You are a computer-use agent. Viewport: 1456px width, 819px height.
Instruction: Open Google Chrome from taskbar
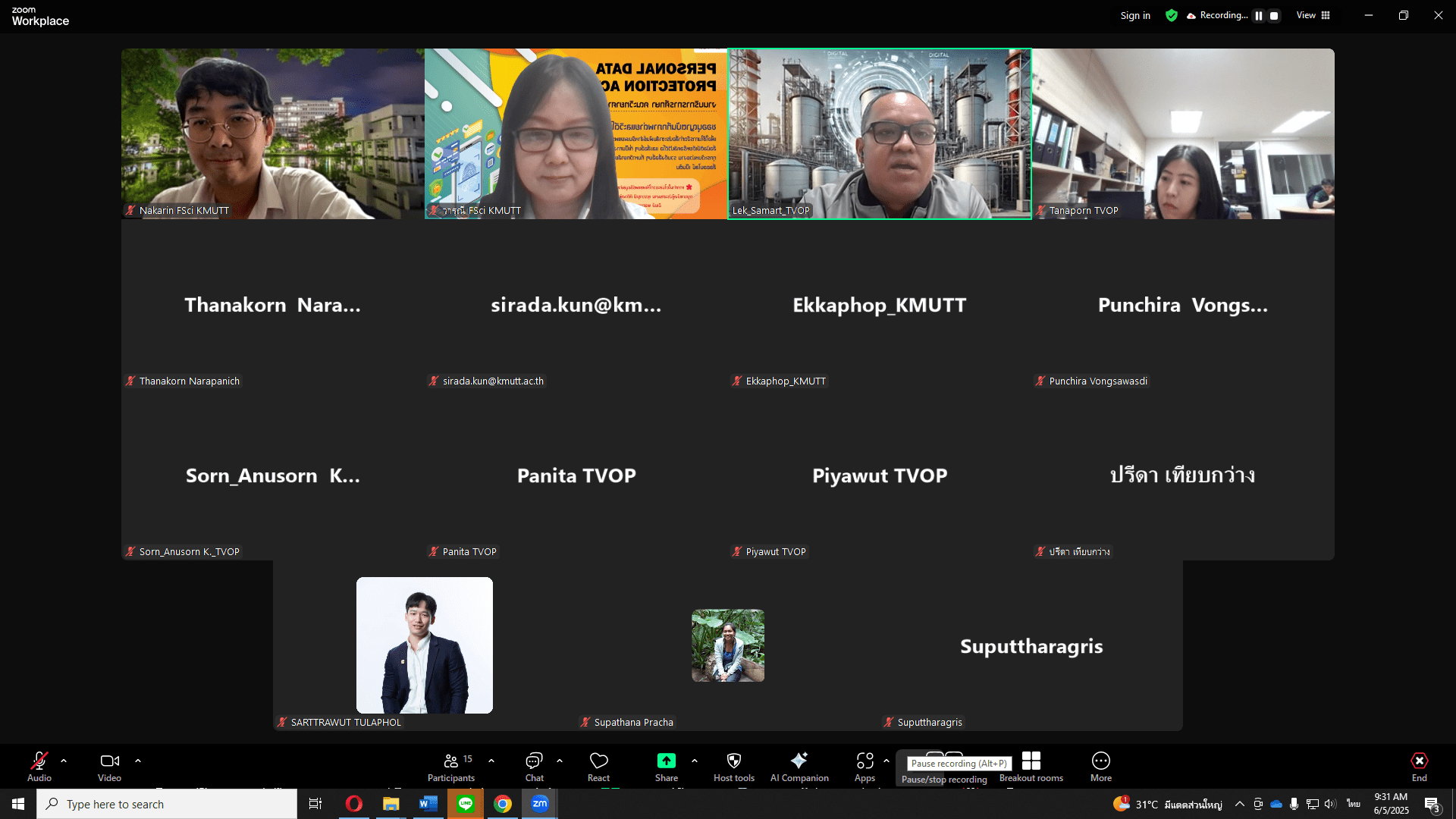click(502, 804)
